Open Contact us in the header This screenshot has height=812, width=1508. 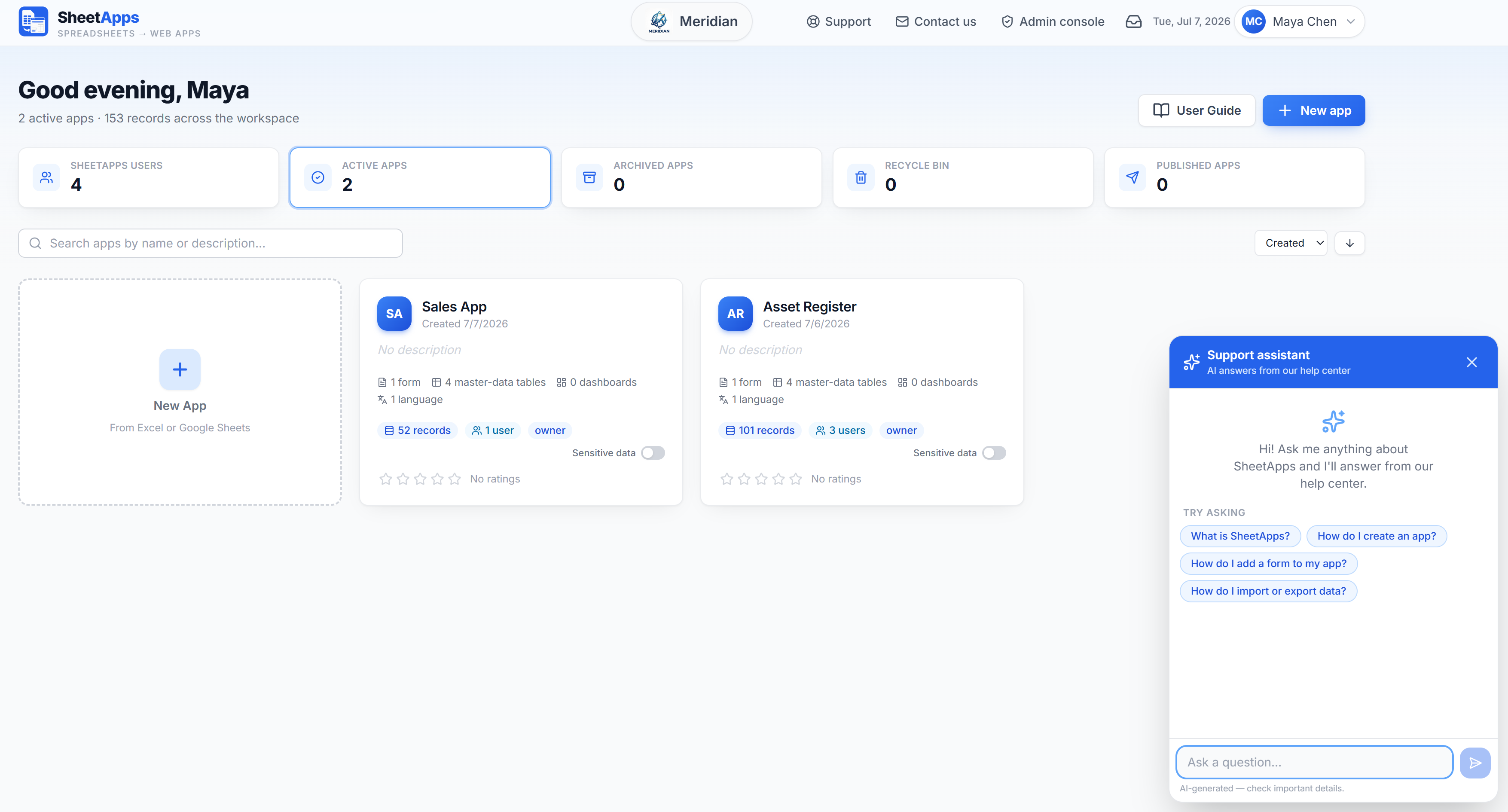tap(935, 21)
